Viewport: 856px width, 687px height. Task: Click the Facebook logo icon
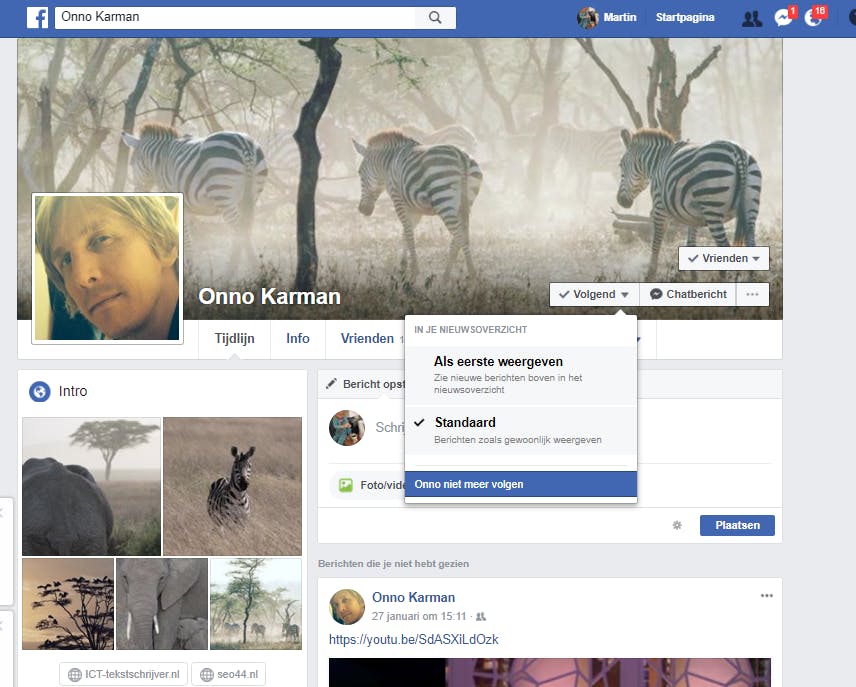(38, 17)
